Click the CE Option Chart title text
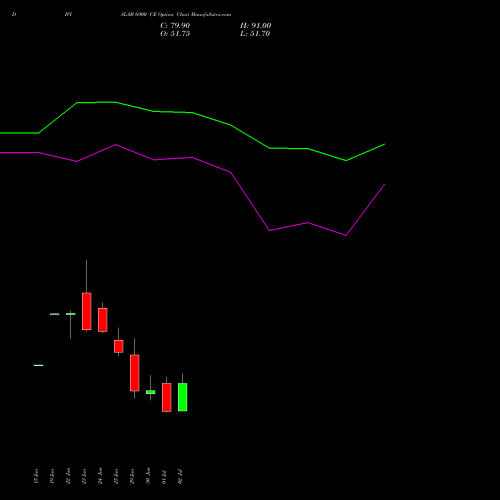This screenshot has width=500, height=500. pyautogui.click(x=176, y=15)
